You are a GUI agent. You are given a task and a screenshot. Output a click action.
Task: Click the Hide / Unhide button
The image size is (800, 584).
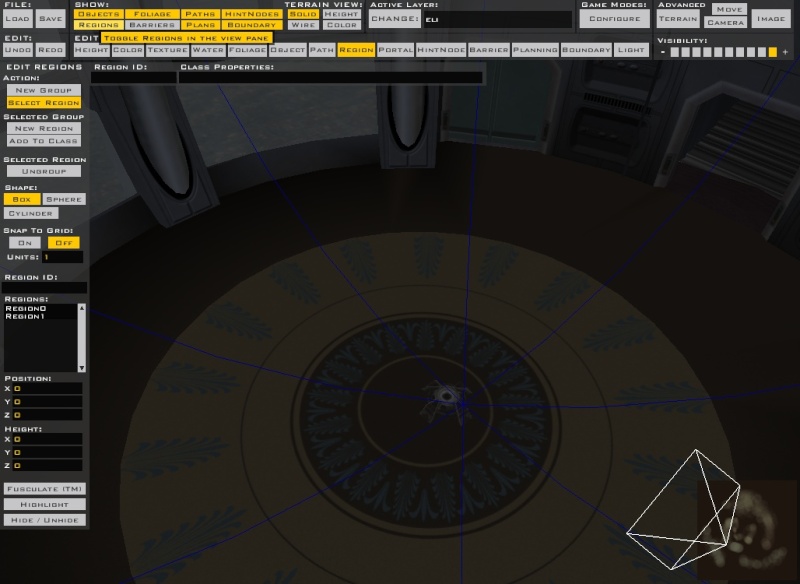45,520
